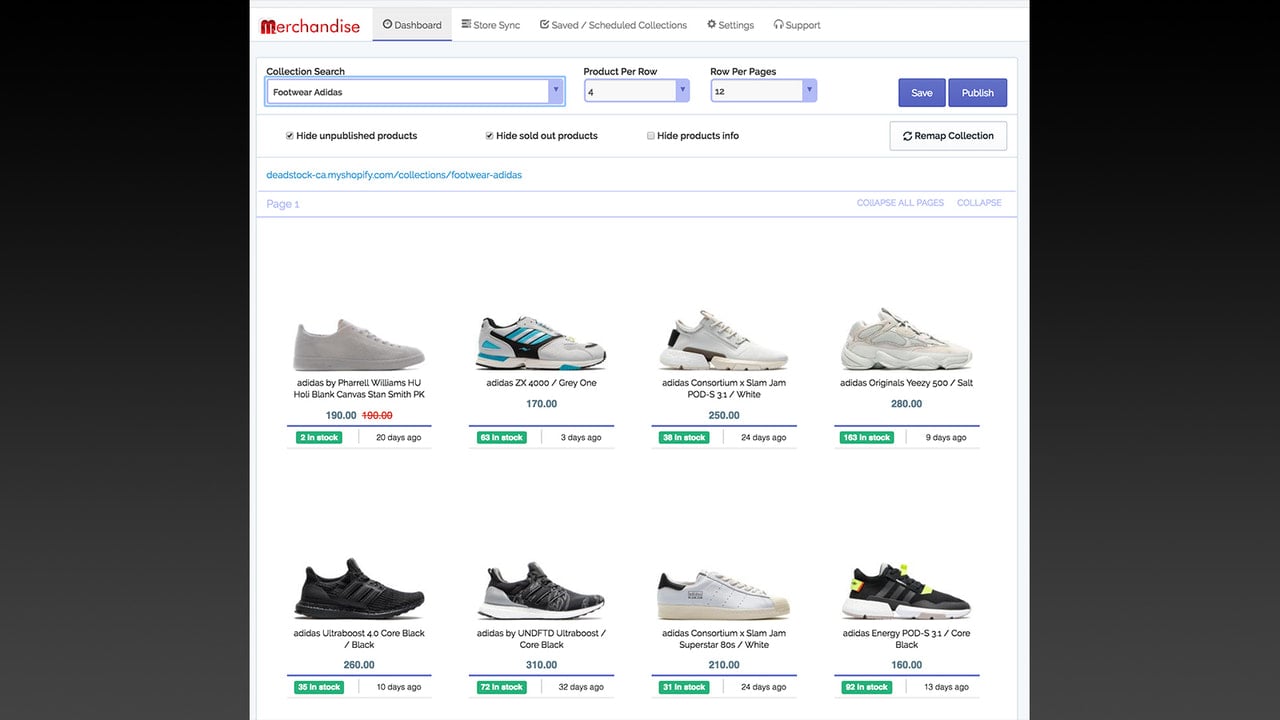
Task: Click the Save button
Action: pyautogui.click(x=922, y=92)
